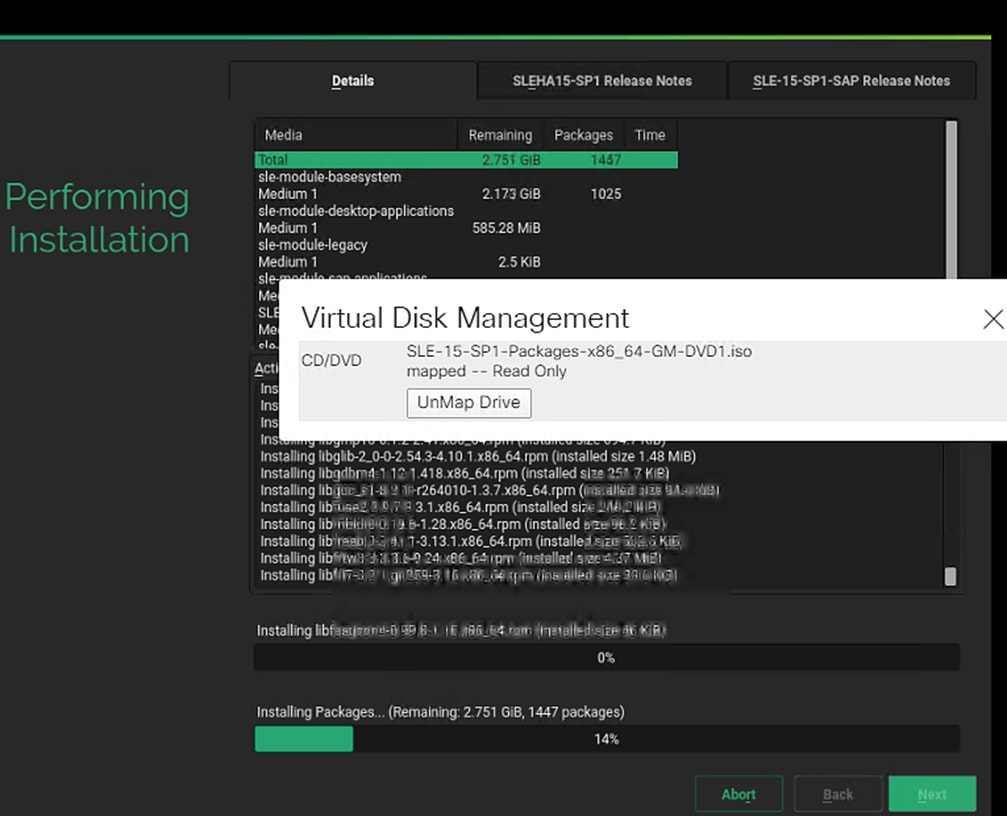Click the 'mapped -- Read Only' status text

(x=486, y=371)
